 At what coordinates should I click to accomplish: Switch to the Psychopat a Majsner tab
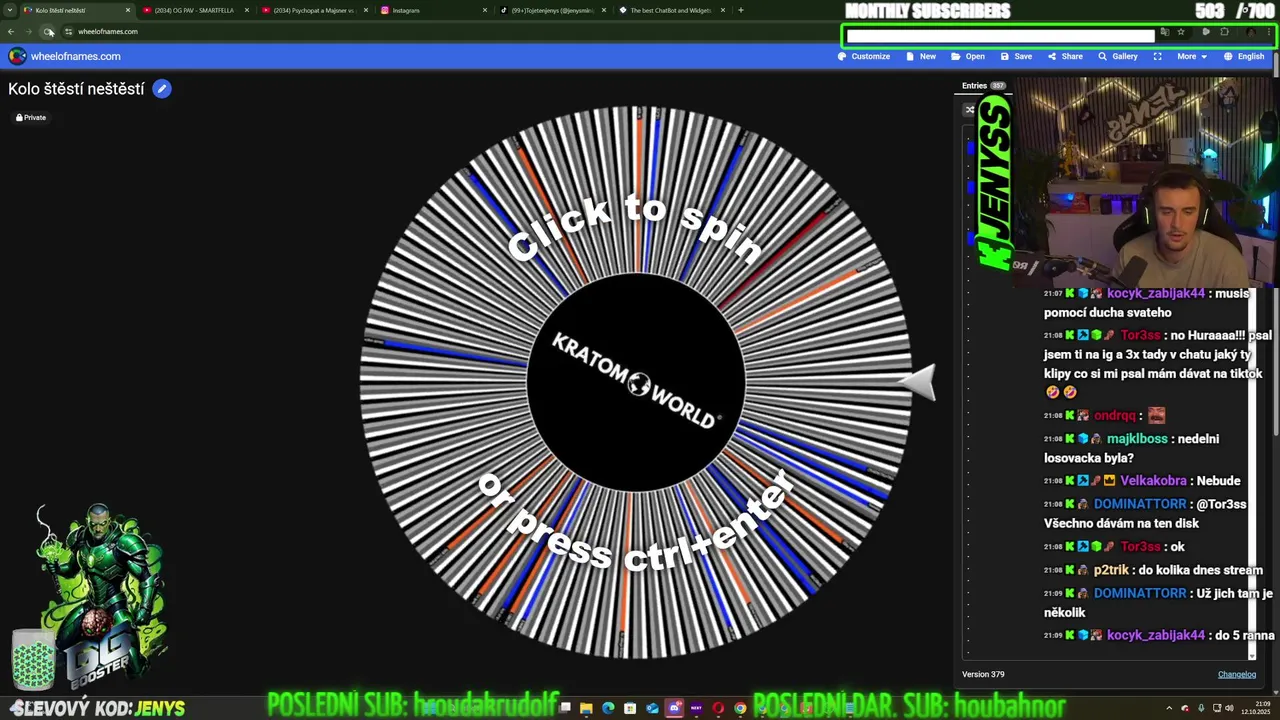click(x=314, y=11)
